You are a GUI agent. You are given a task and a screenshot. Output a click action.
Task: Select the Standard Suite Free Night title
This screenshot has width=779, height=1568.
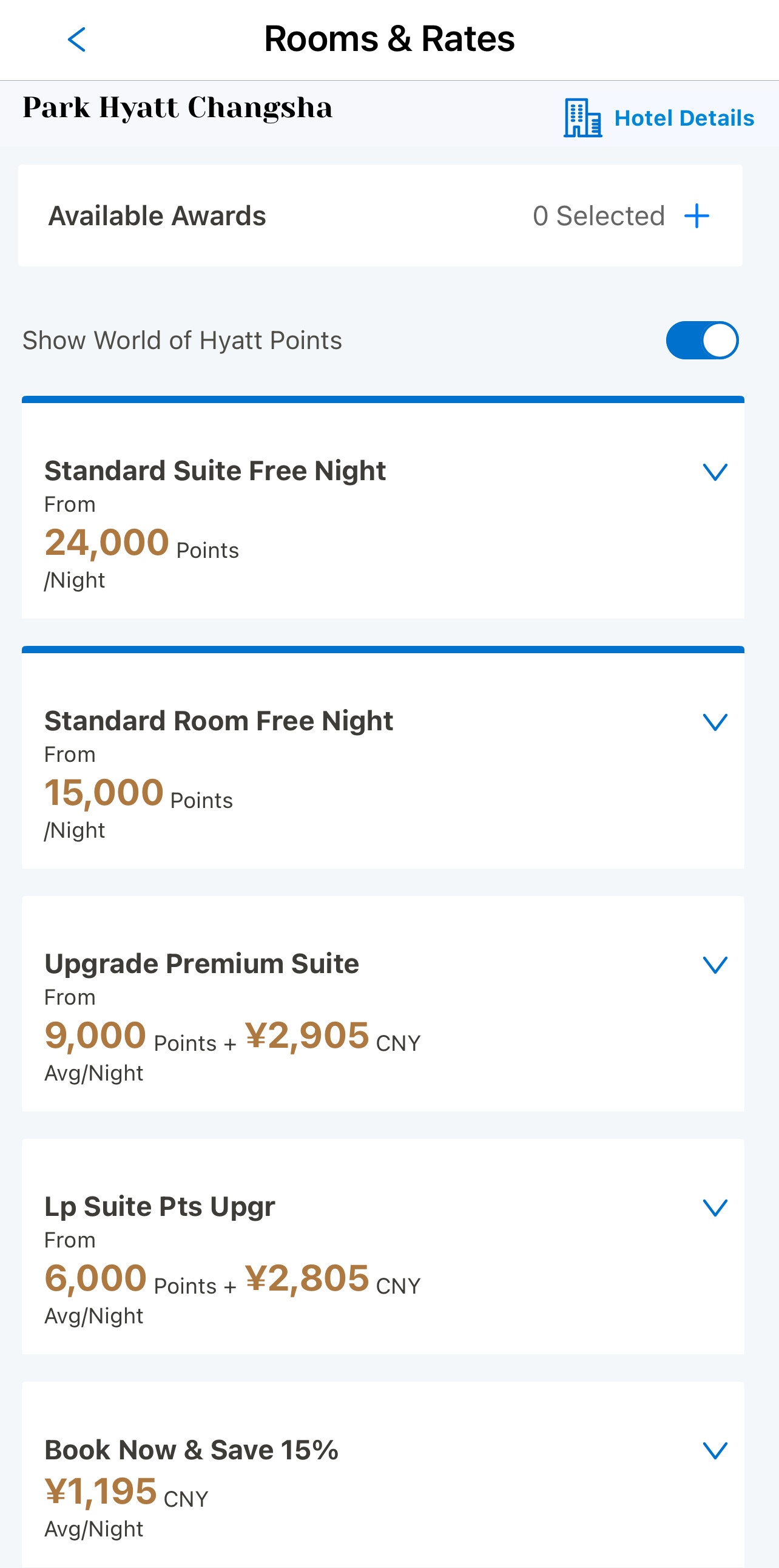[x=215, y=471]
